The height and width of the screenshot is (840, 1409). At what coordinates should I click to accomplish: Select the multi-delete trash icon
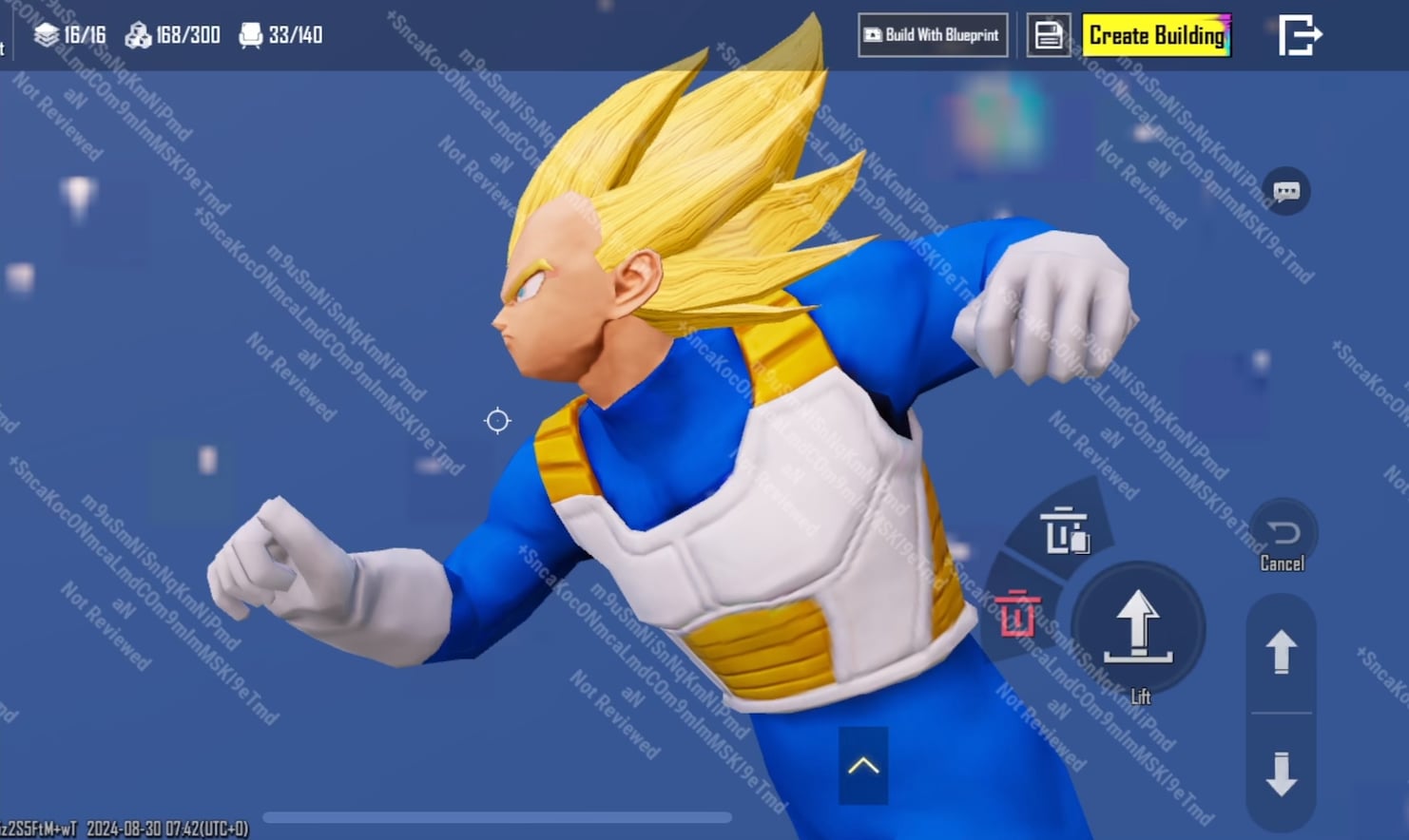coord(1065,530)
